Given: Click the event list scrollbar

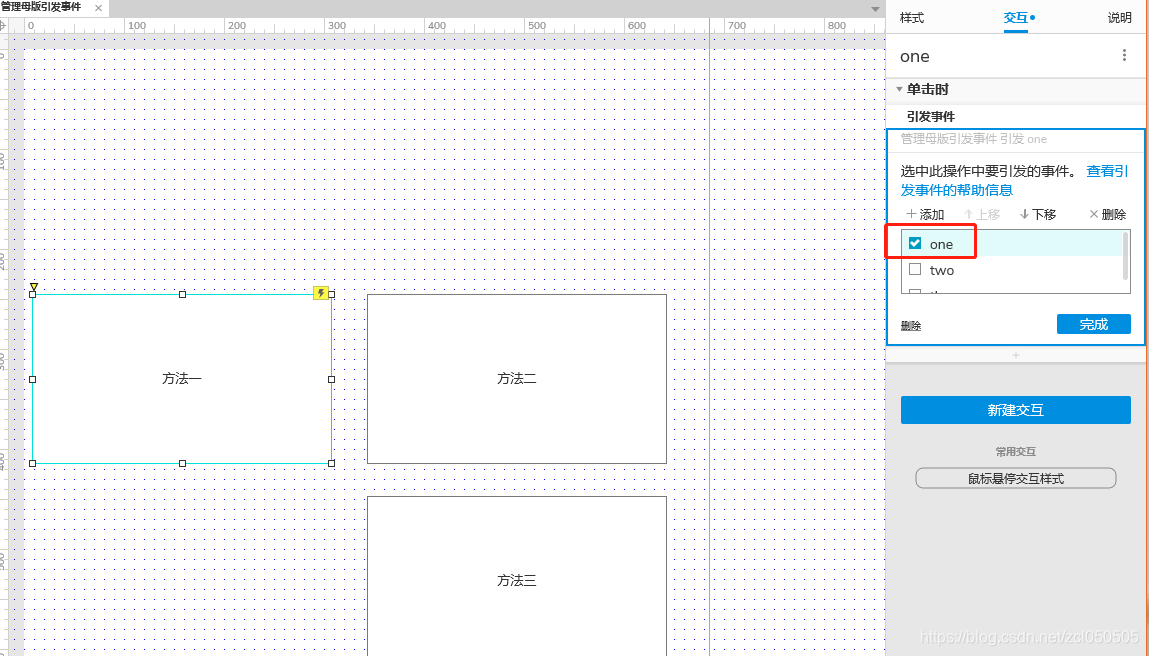Looking at the screenshot, I should [x=1126, y=256].
